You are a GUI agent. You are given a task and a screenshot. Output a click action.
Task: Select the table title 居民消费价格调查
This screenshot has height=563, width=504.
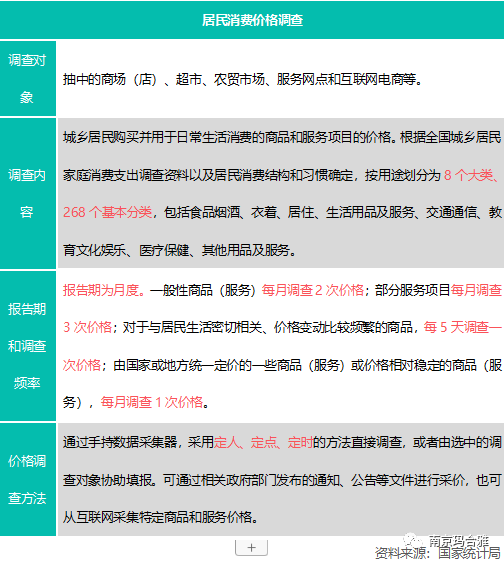pos(252,20)
